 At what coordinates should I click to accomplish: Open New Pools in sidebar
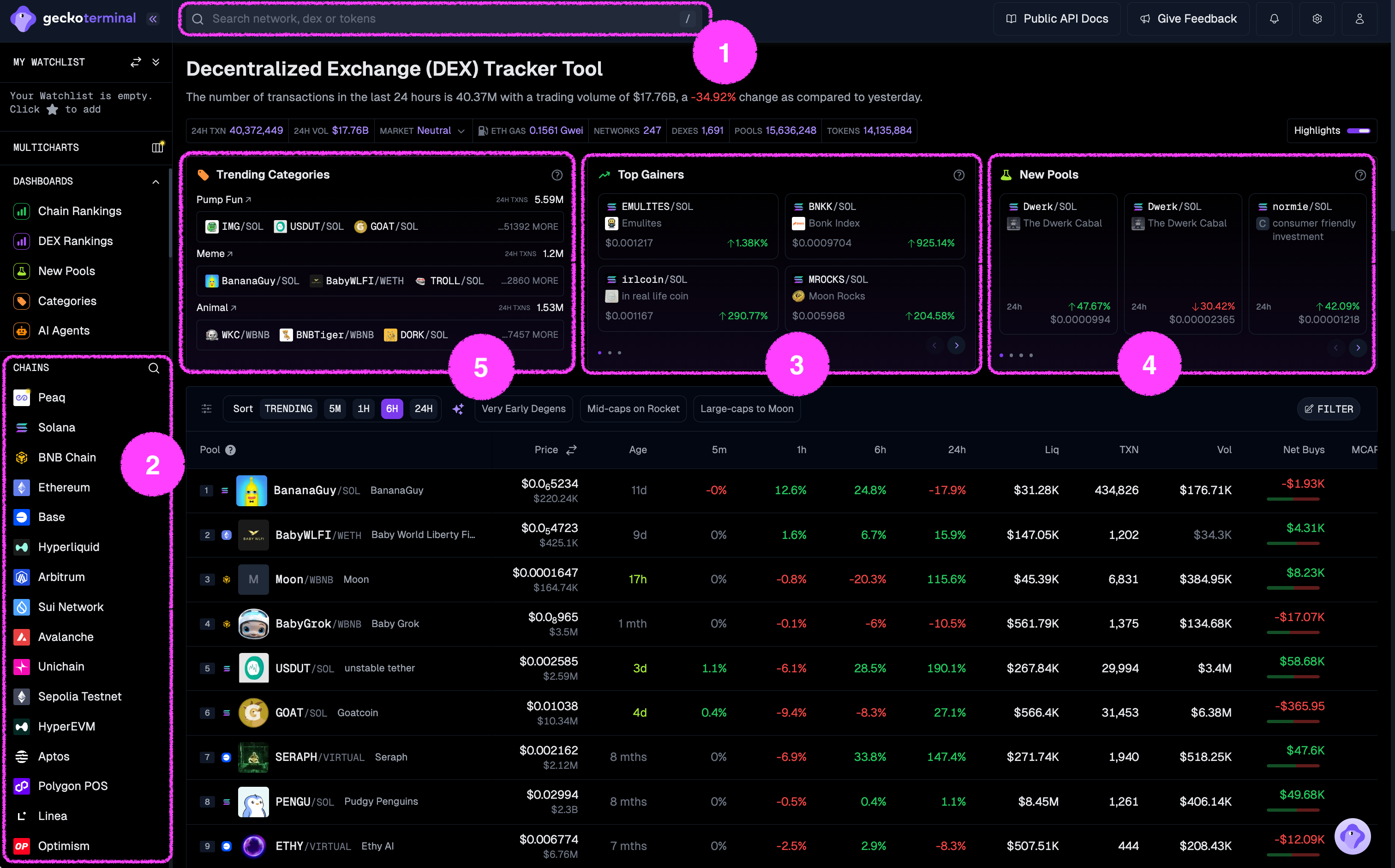point(54,271)
